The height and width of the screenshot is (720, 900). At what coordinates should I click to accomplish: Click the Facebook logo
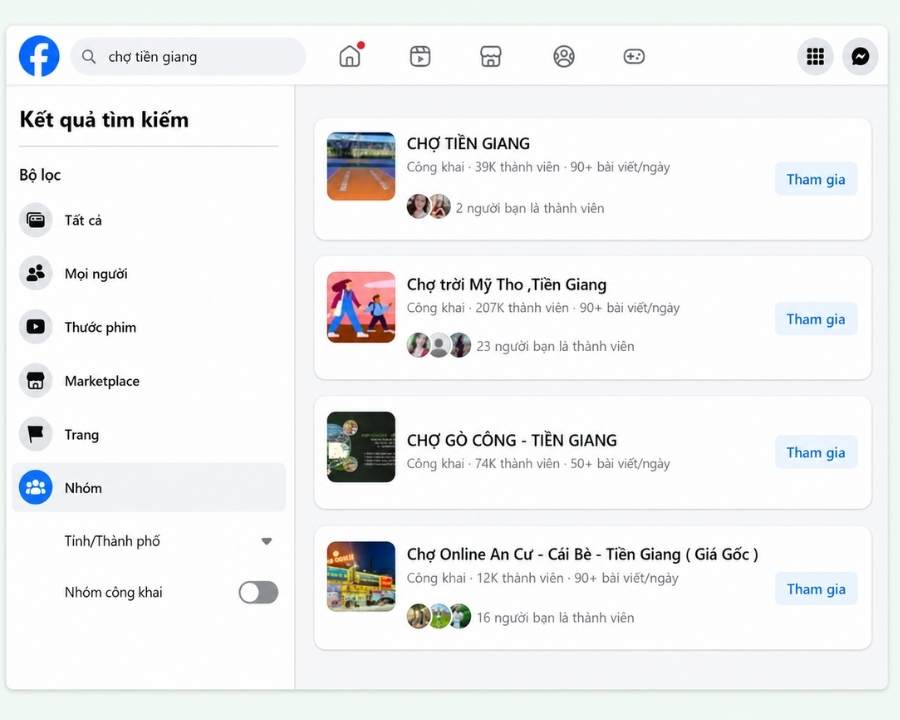click(x=39, y=56)
